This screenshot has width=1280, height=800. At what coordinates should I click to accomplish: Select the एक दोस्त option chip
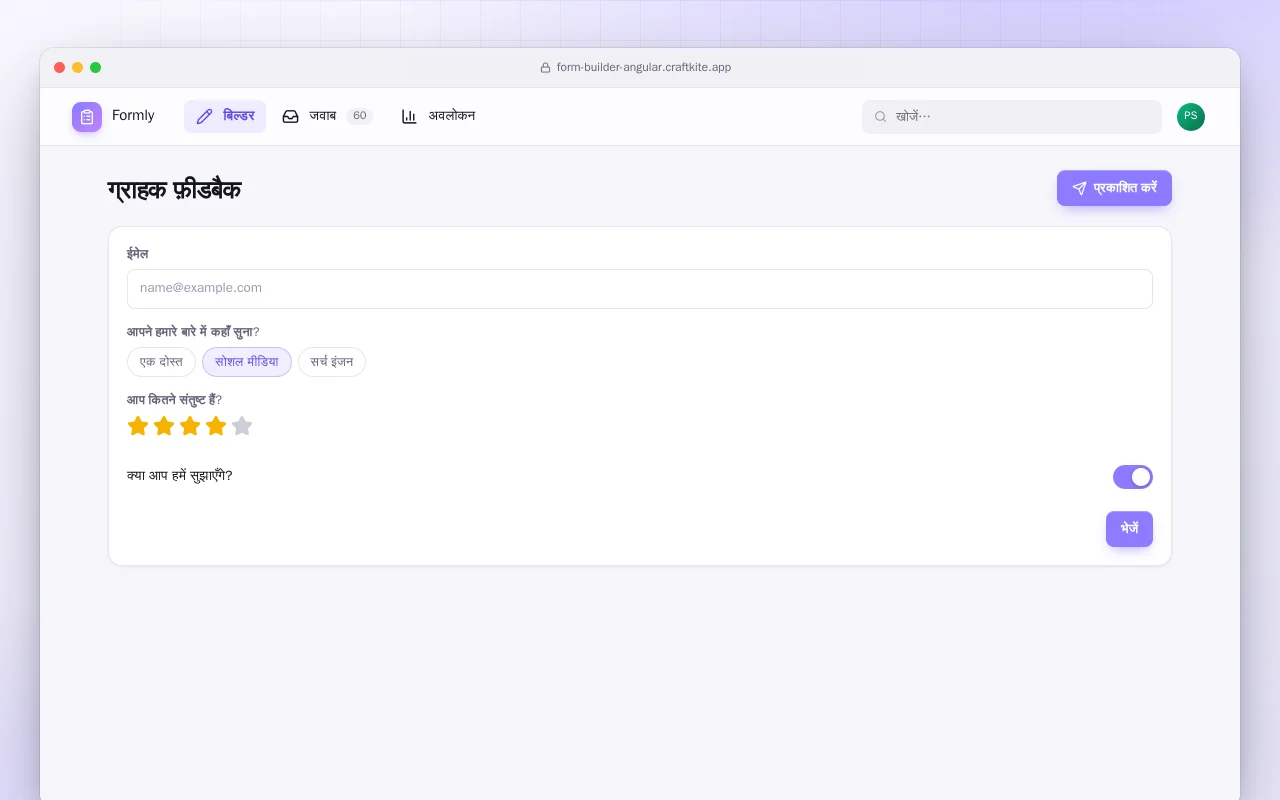[161, 362]
